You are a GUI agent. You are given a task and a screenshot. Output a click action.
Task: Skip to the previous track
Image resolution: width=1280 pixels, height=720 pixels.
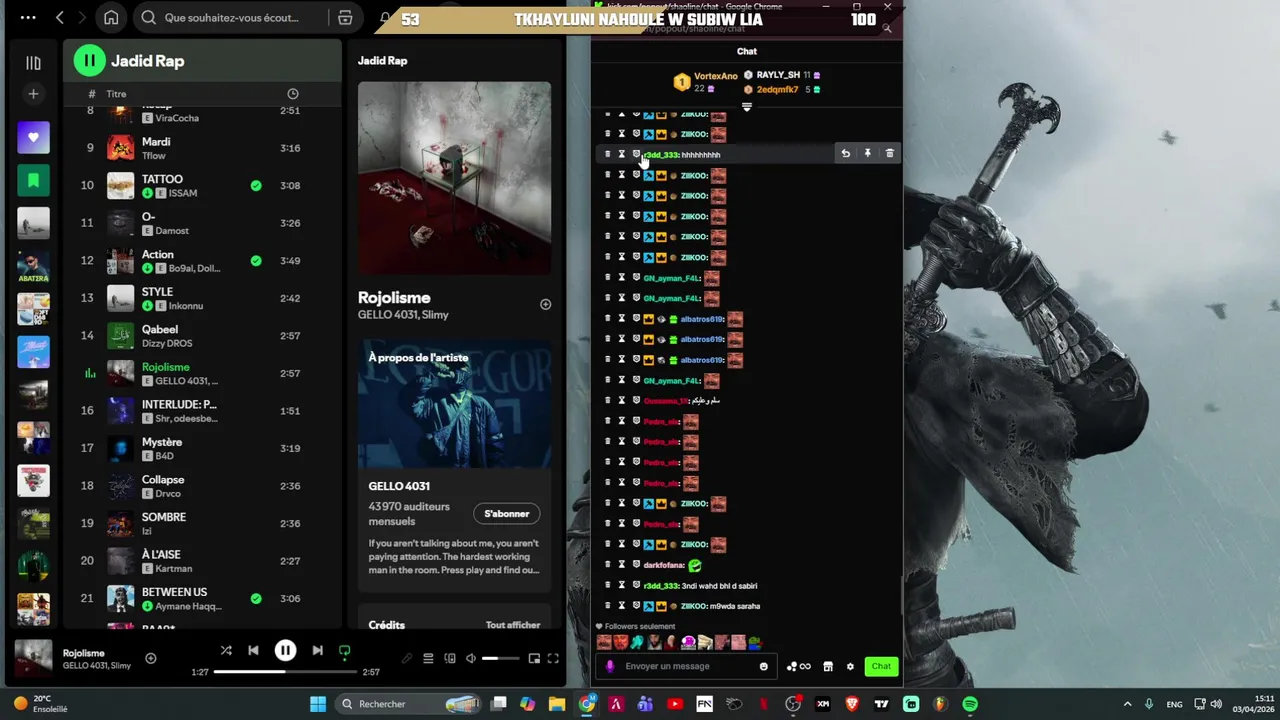[x=253, y=651]
